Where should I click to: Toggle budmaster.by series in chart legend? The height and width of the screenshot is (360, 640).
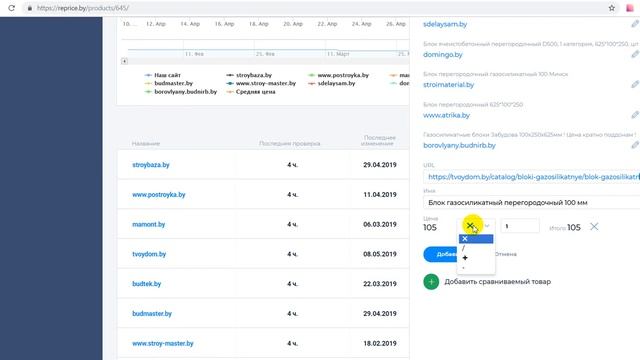point(169,83)
